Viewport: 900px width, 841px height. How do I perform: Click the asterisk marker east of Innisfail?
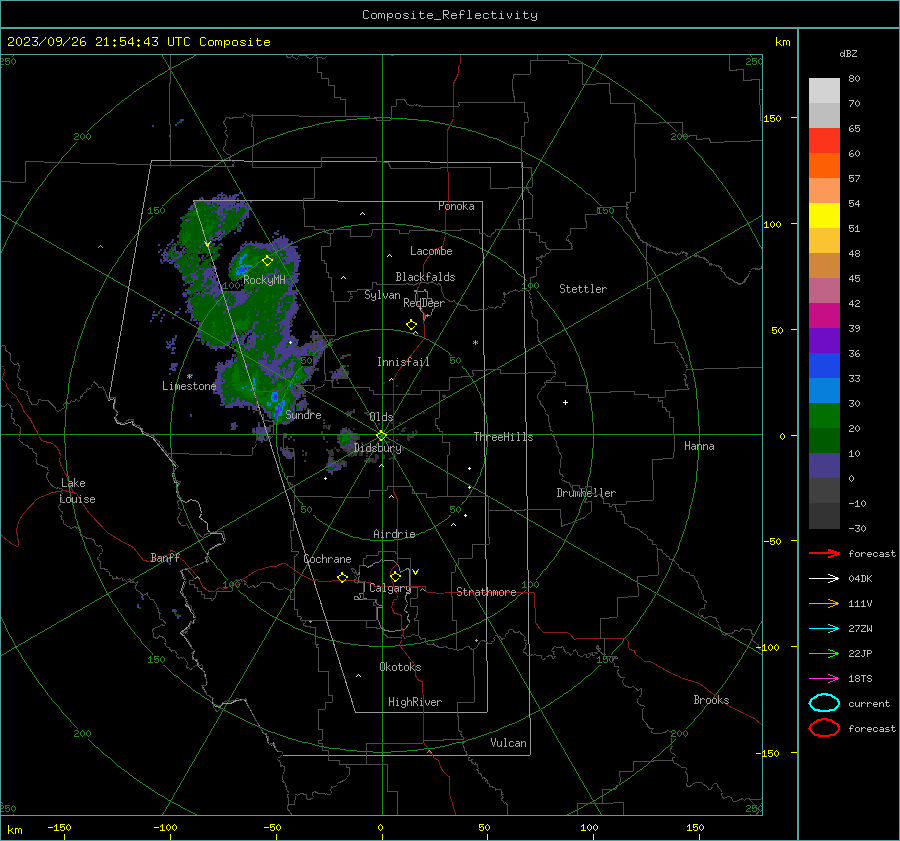click(475, 343)
